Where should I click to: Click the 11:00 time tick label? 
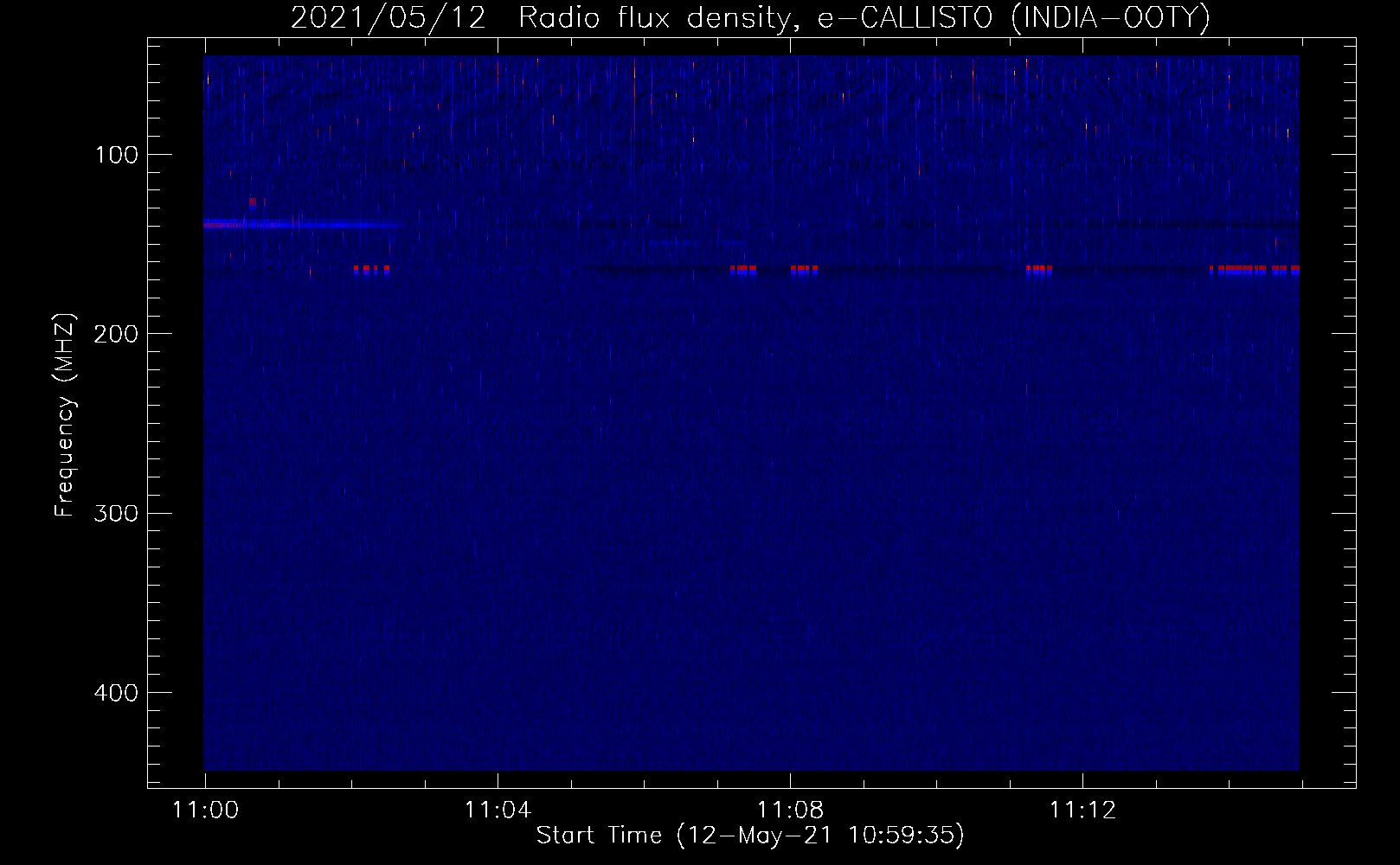pyautogui.click(x=205, y=811)
